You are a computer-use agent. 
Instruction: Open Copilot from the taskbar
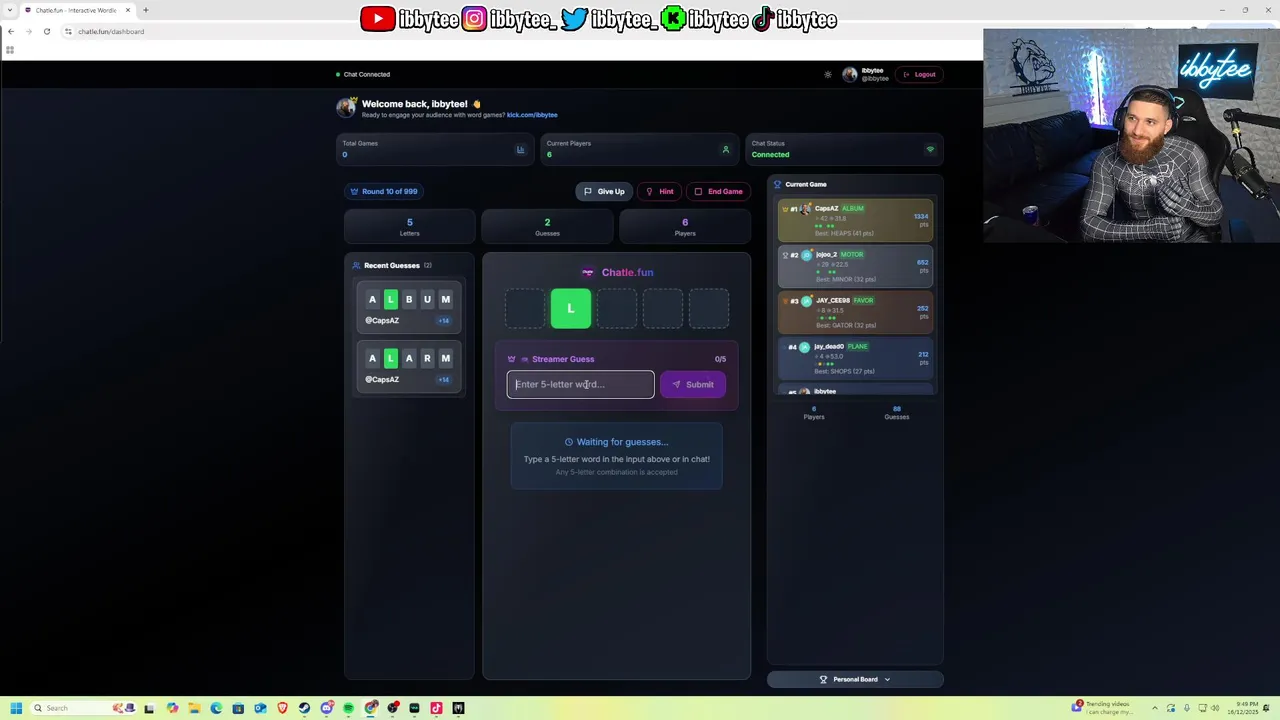click(x=172, y=708)
